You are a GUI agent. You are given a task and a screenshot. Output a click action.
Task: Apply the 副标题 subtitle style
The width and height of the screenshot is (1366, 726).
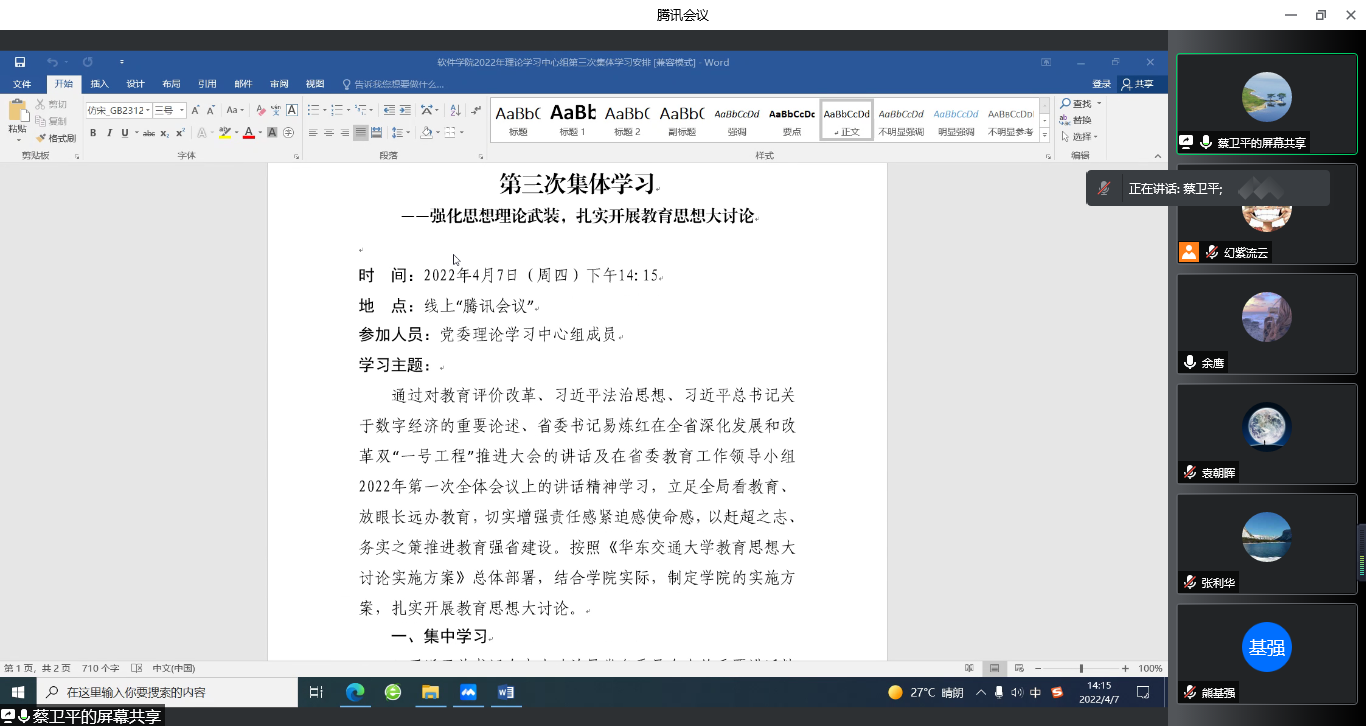[x=682, y=120]
